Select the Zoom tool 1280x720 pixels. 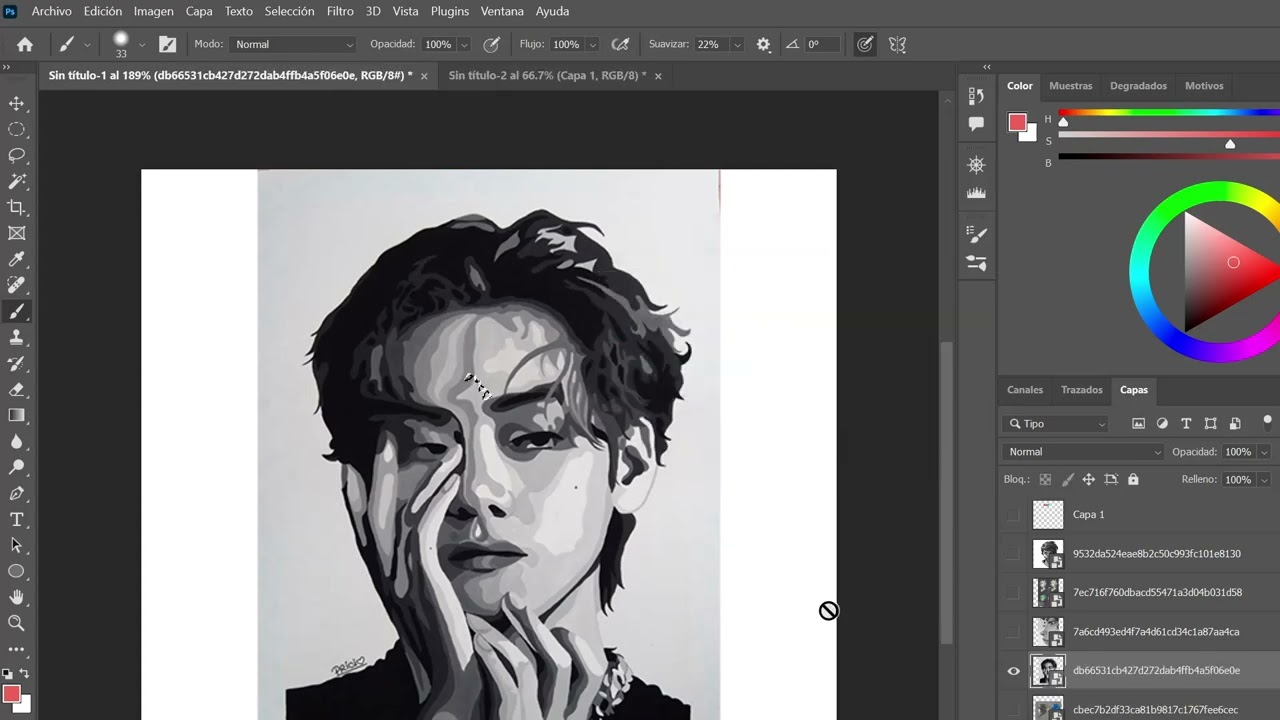coord(16,623)
